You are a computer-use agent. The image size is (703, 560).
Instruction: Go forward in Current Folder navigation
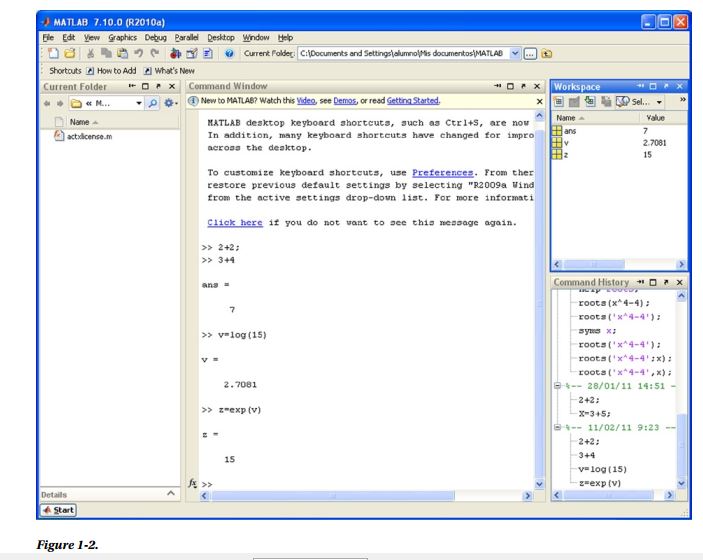(x=60, y=104)
